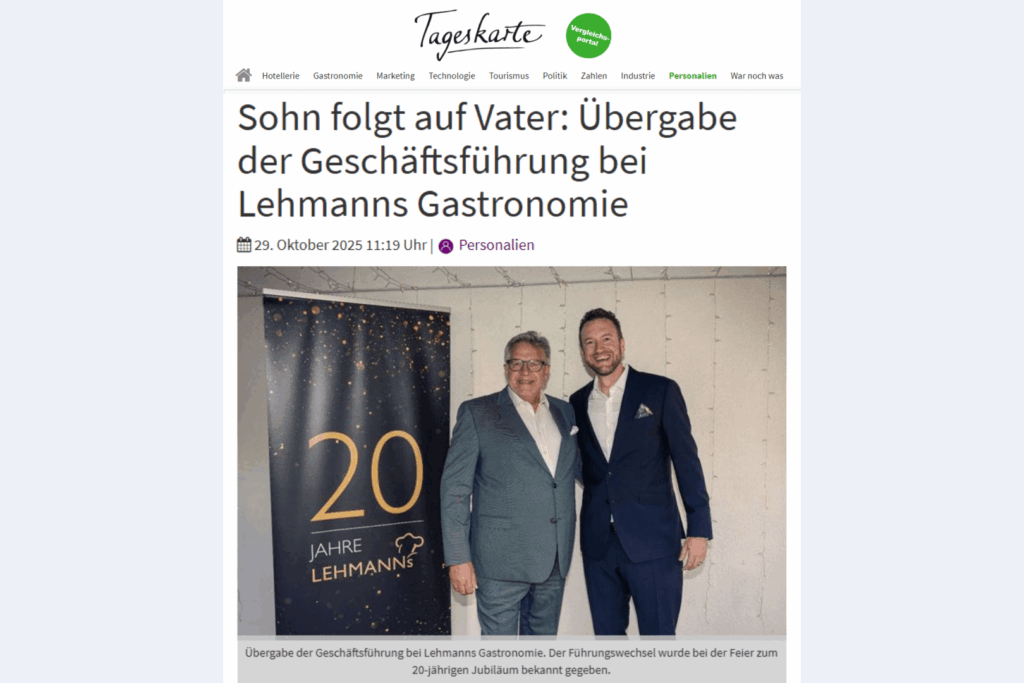Open the War noch was section
Image resolution: width=1024 pixels, height=683 pixels.
(756, 76)
